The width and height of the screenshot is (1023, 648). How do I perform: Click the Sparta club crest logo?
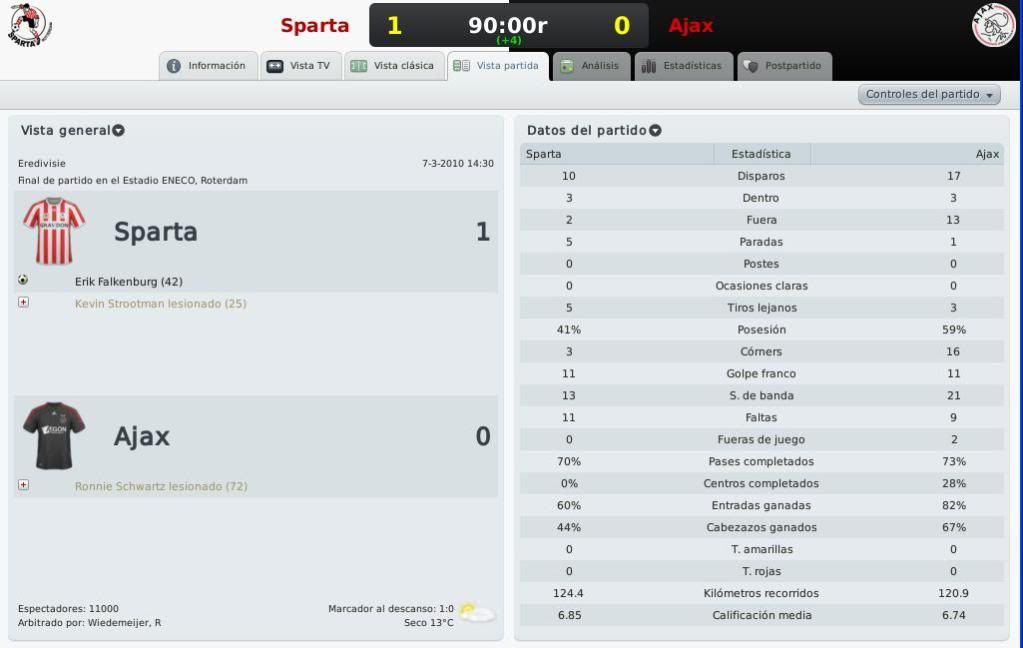(x=29, y=25)
